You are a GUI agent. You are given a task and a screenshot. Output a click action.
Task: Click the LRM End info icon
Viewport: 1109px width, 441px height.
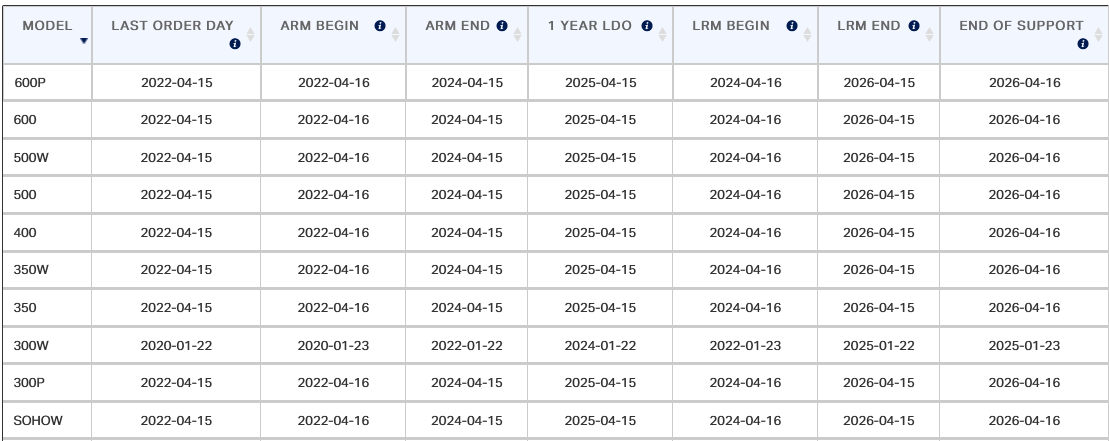tap(914, 25)
